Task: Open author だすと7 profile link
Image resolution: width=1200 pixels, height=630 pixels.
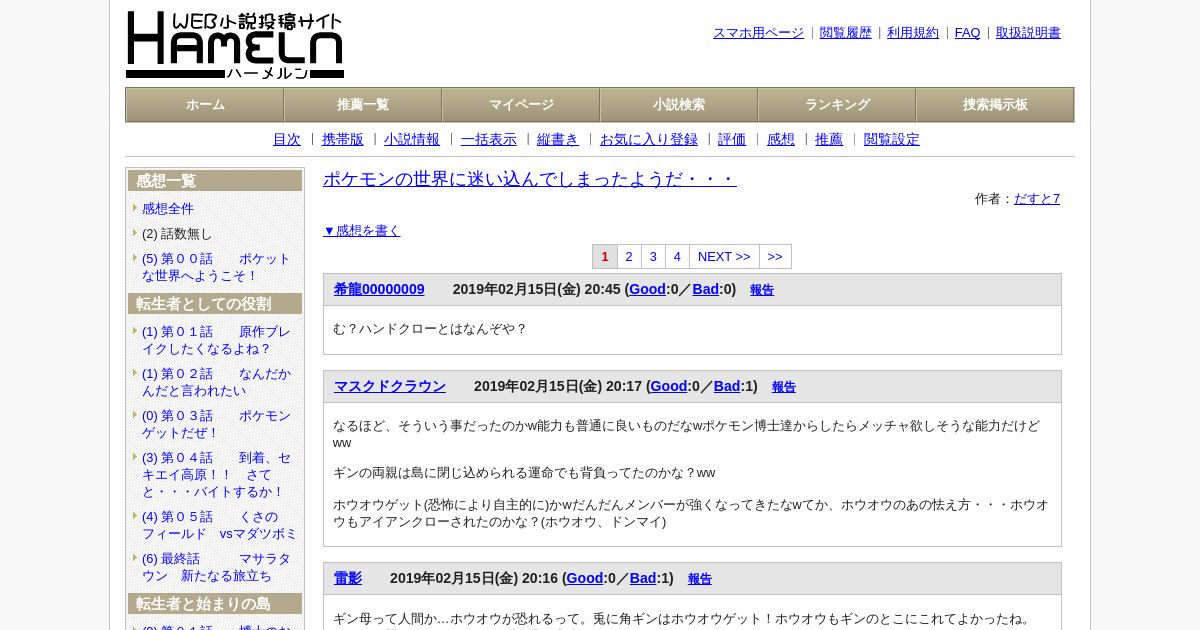Action: (1037, 199)
